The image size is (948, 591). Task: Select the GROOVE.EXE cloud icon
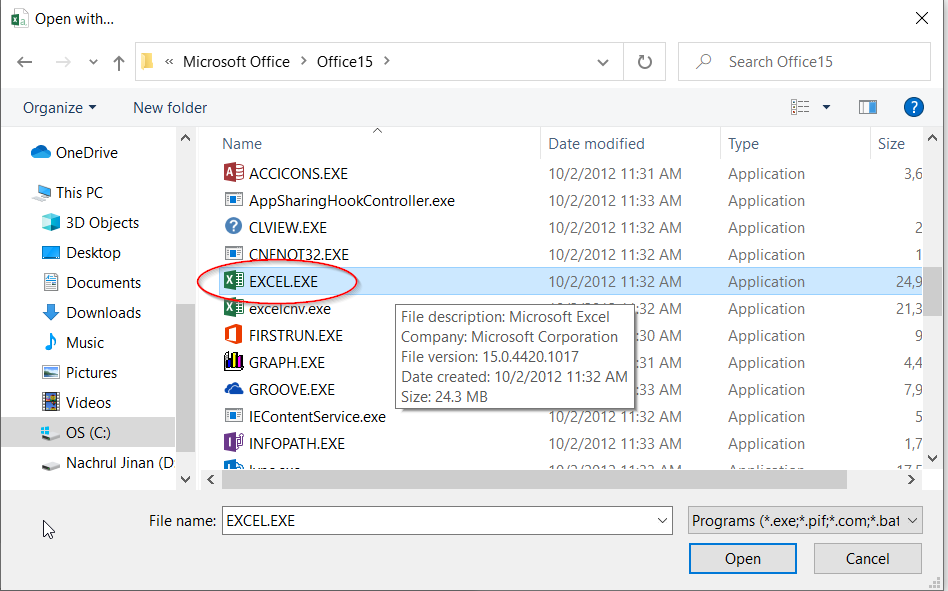[x=233, y=389]
